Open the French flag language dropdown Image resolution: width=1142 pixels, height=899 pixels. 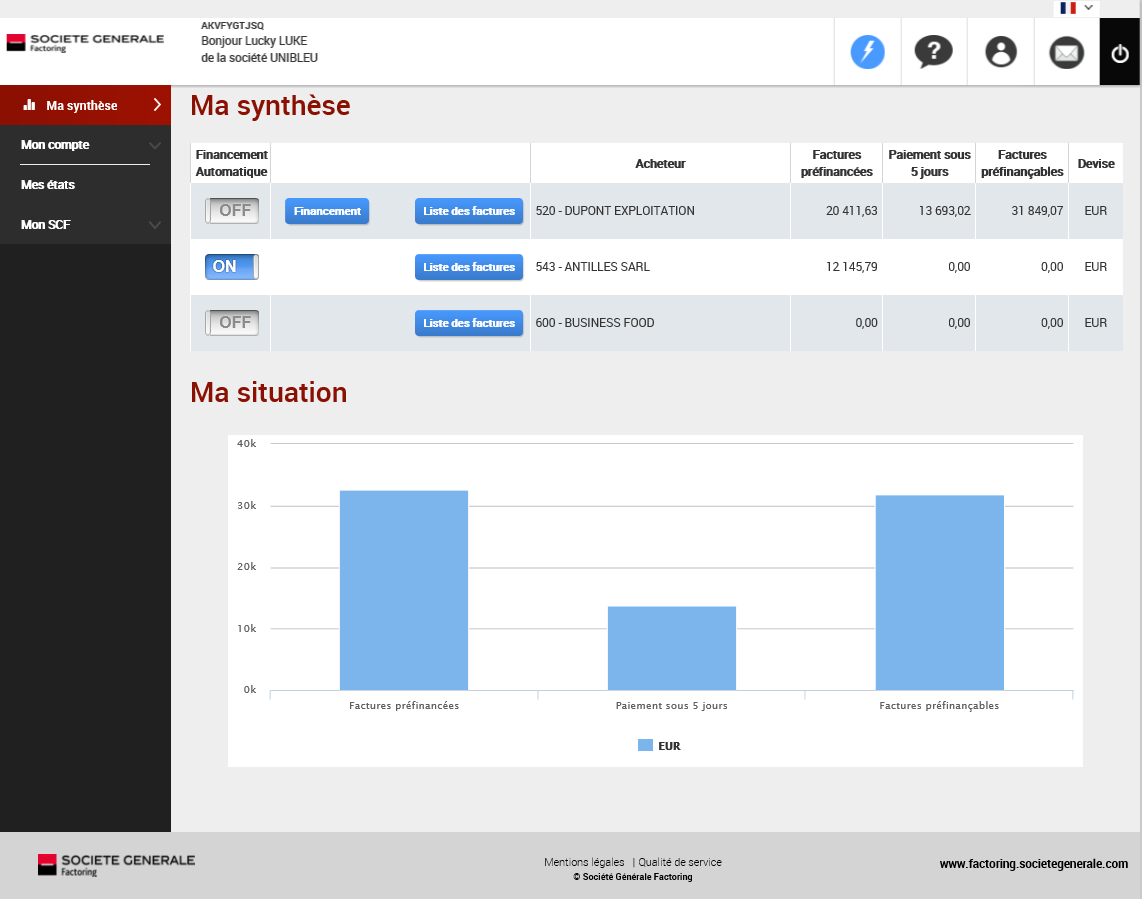tap(1076, 8)
